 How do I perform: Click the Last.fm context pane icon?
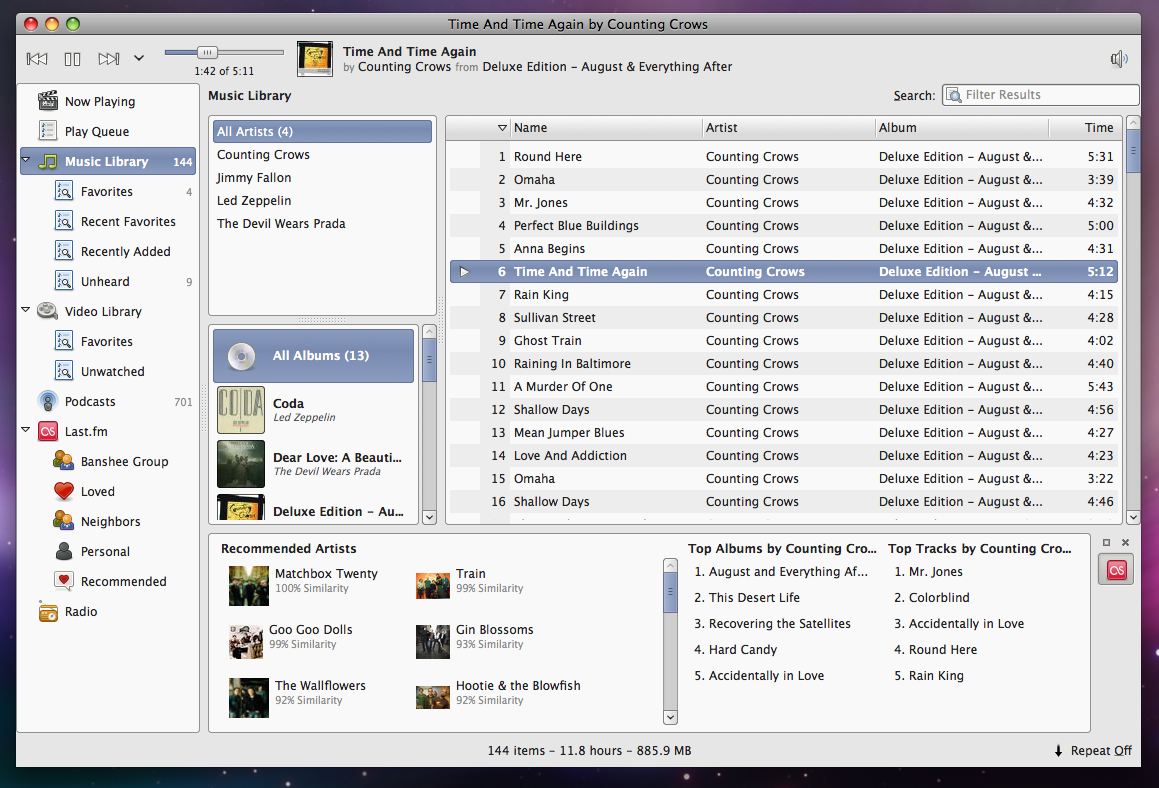[1116, 570]
